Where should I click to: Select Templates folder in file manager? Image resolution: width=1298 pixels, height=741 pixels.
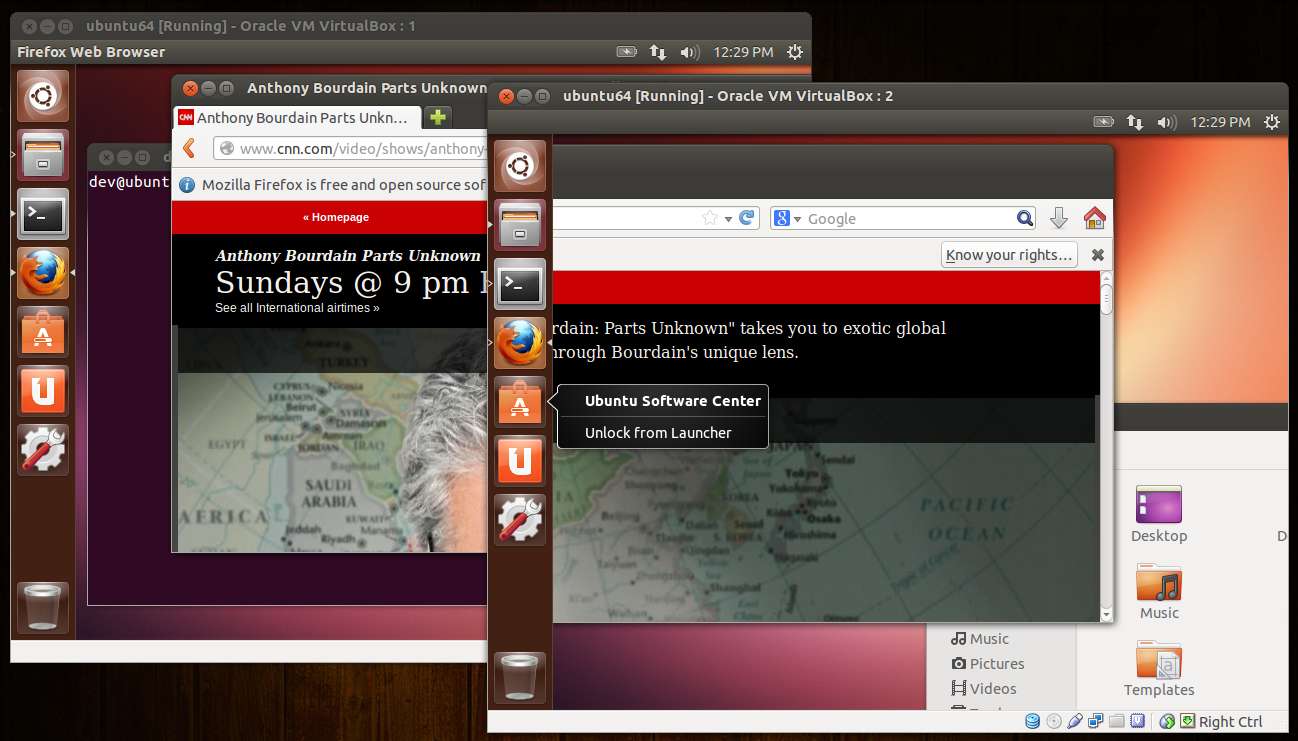(1159, 668)
